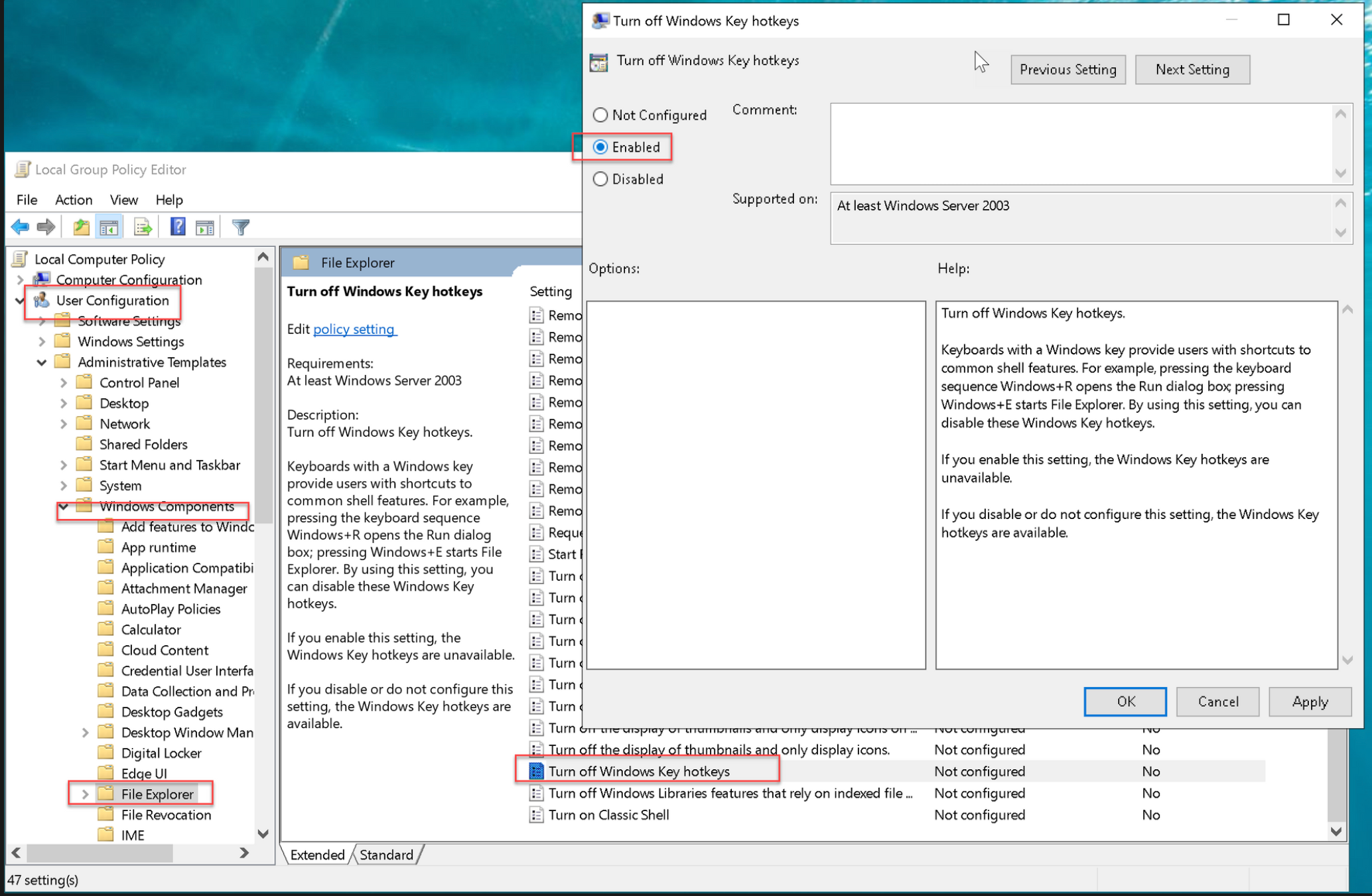Toggle the Show/Hide Console Tree icon
The width and height of the screenshot is (1372, 896).
pos(109,228)
